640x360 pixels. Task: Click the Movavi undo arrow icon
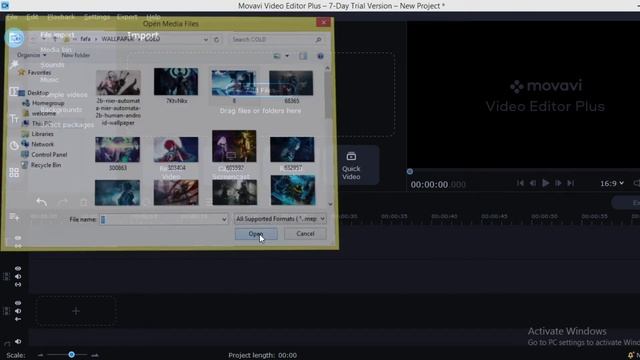tap(41, 202)
